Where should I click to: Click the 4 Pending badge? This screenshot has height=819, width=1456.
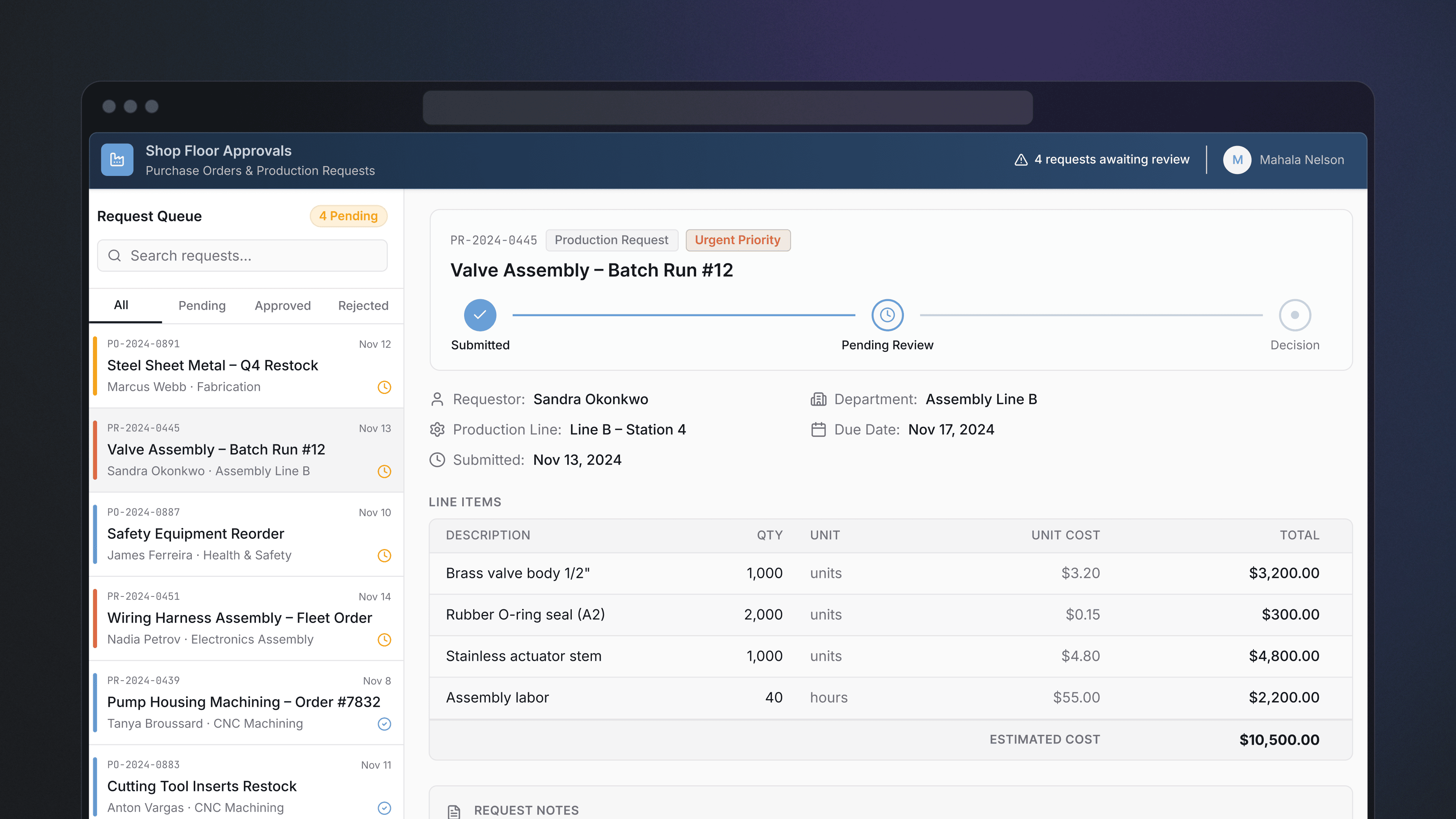click(x=348, y=216)
